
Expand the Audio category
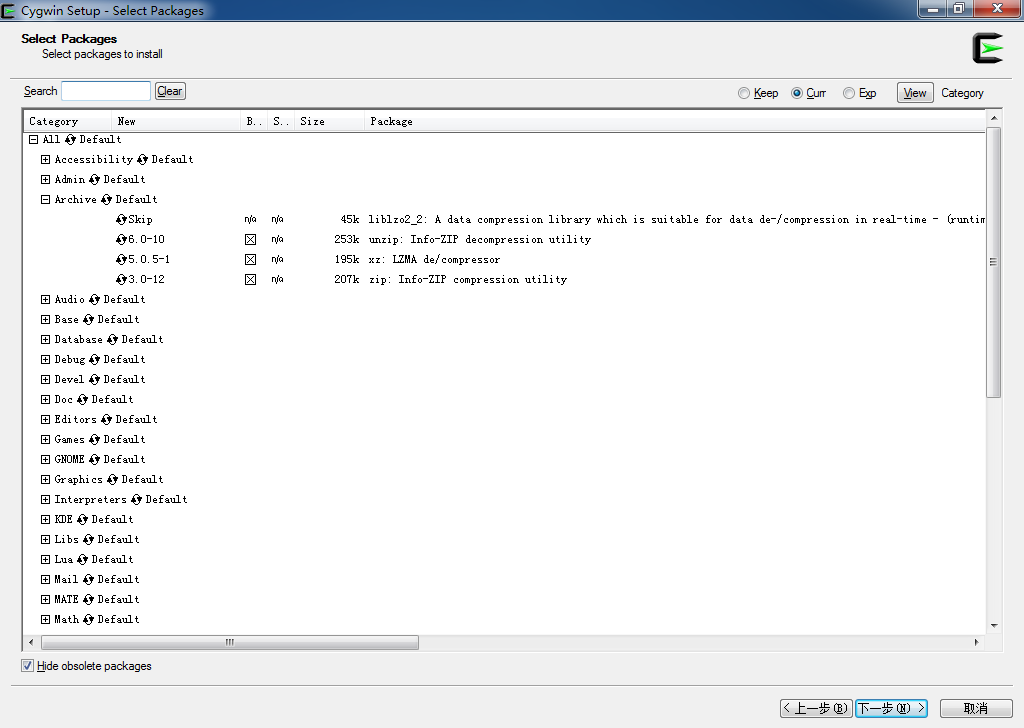[x=45, y=300]
